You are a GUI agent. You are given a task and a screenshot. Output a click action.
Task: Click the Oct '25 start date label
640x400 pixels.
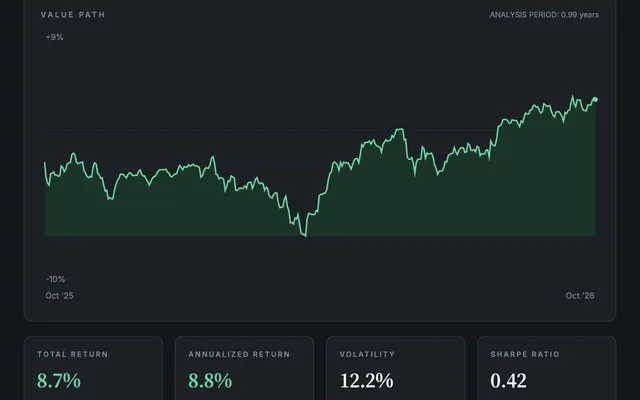pos(60,296)
